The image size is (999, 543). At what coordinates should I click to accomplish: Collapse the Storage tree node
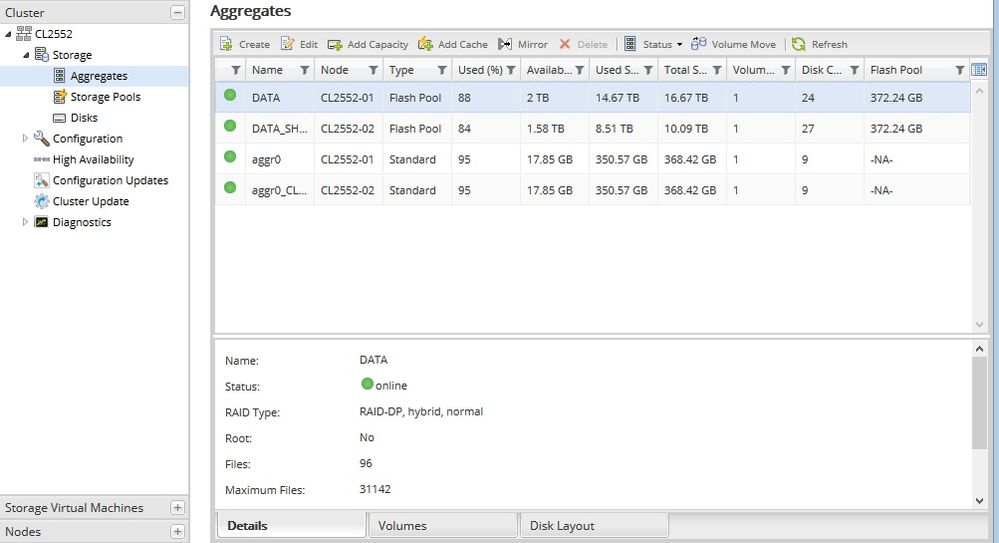26,55
